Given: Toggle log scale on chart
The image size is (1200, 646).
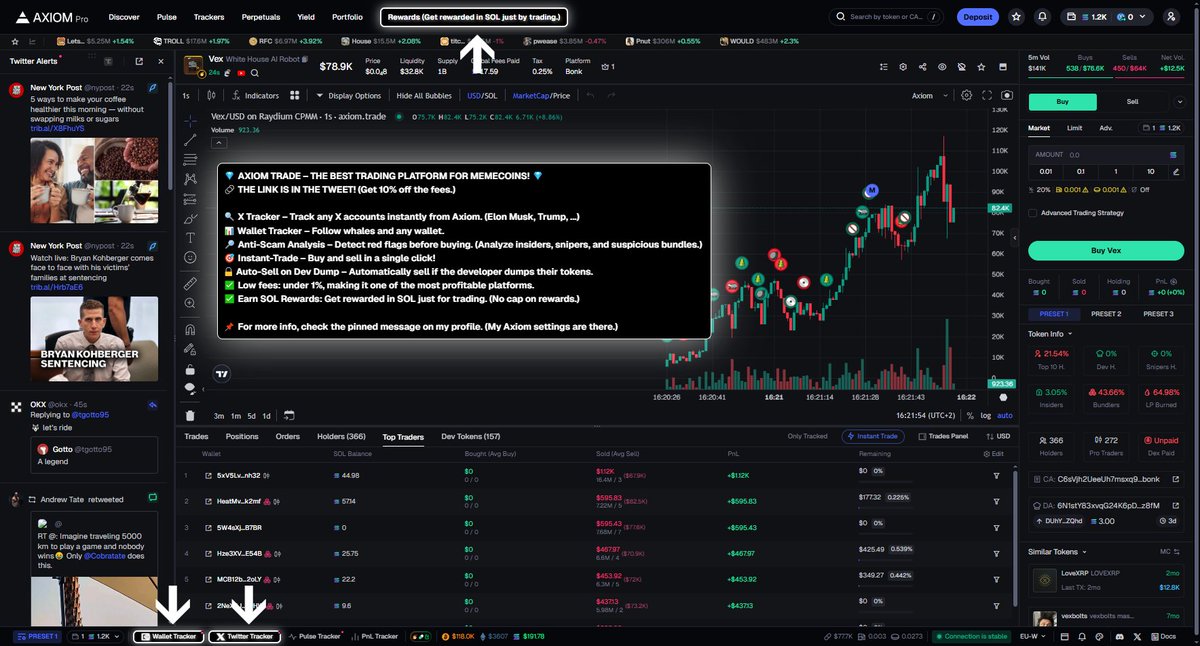Looking at the screenshot, I should click(986, 415).
